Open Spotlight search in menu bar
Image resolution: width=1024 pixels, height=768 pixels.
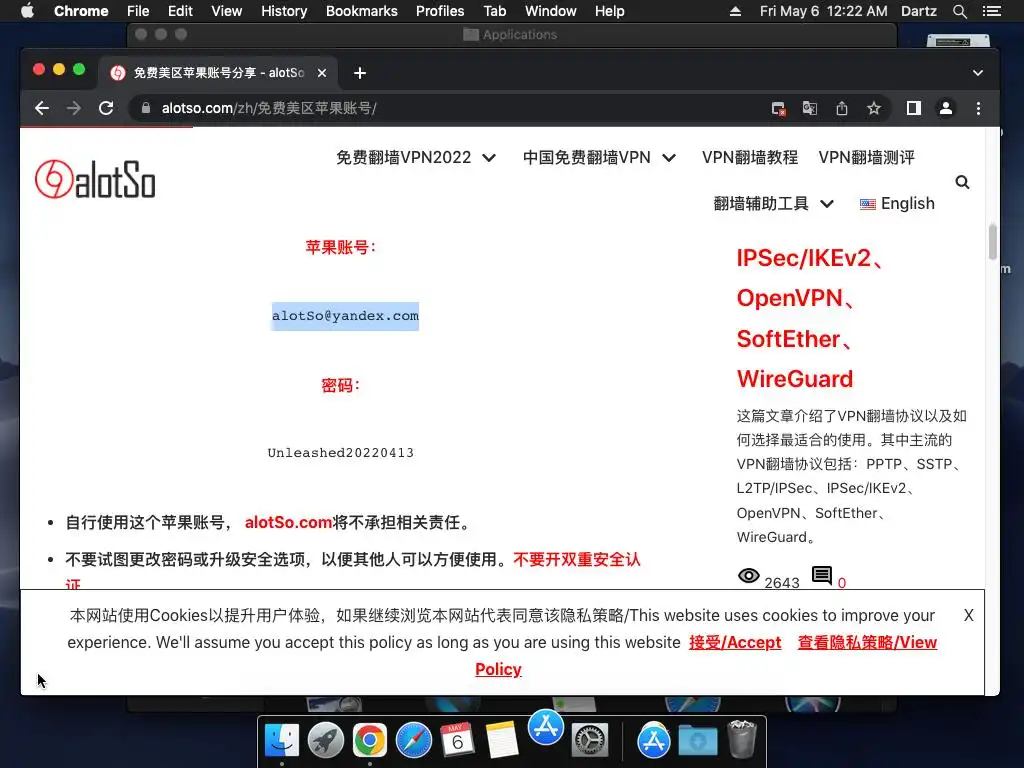(x=959, y=11)
